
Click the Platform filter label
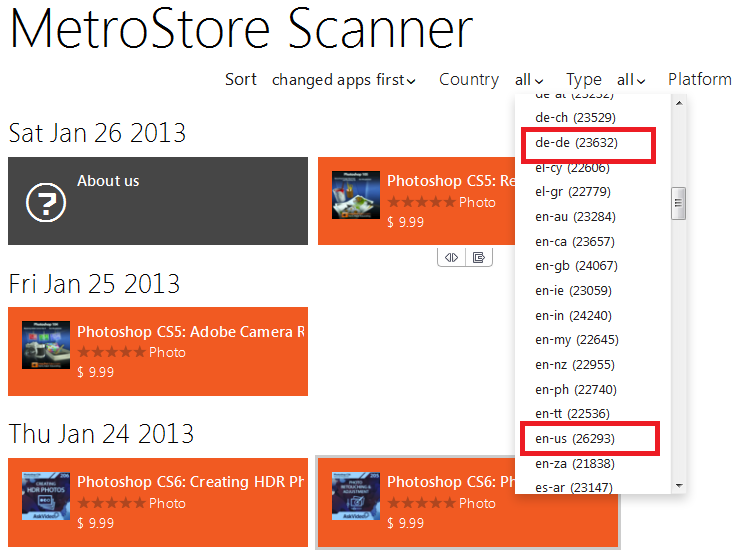[x=700, y=79]
